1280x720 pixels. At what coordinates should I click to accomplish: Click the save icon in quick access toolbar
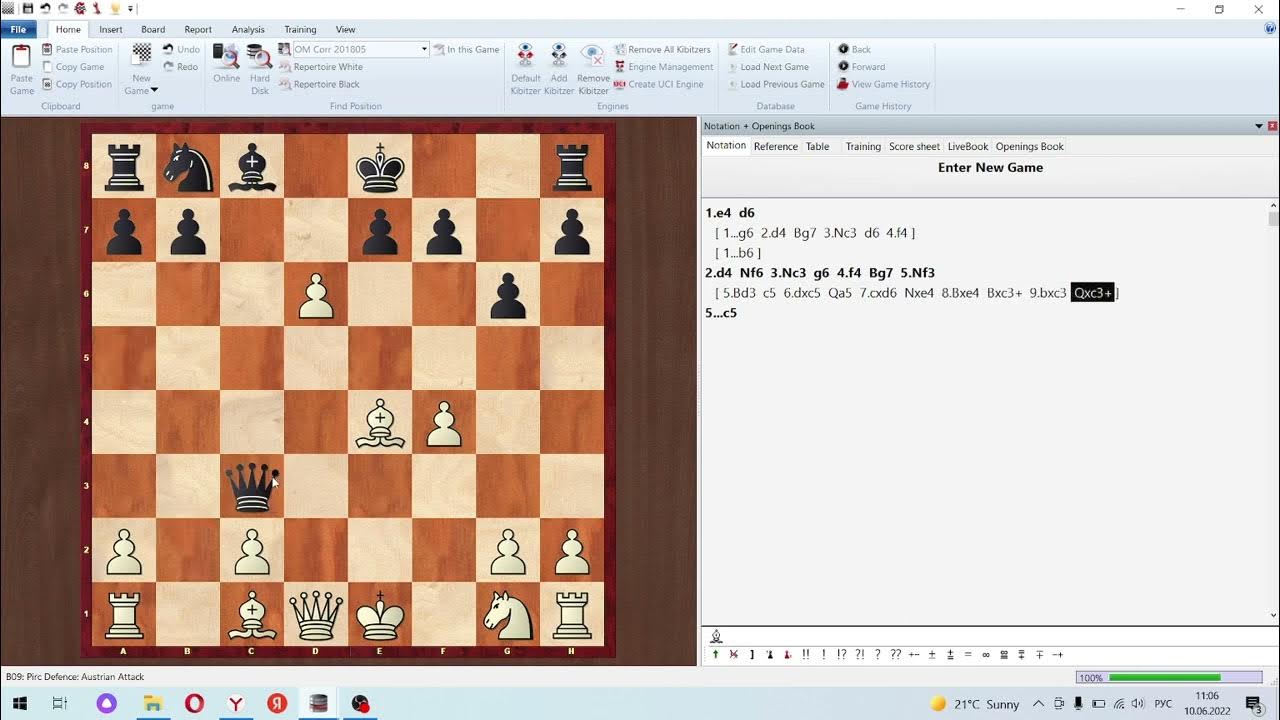pos(28,9)
